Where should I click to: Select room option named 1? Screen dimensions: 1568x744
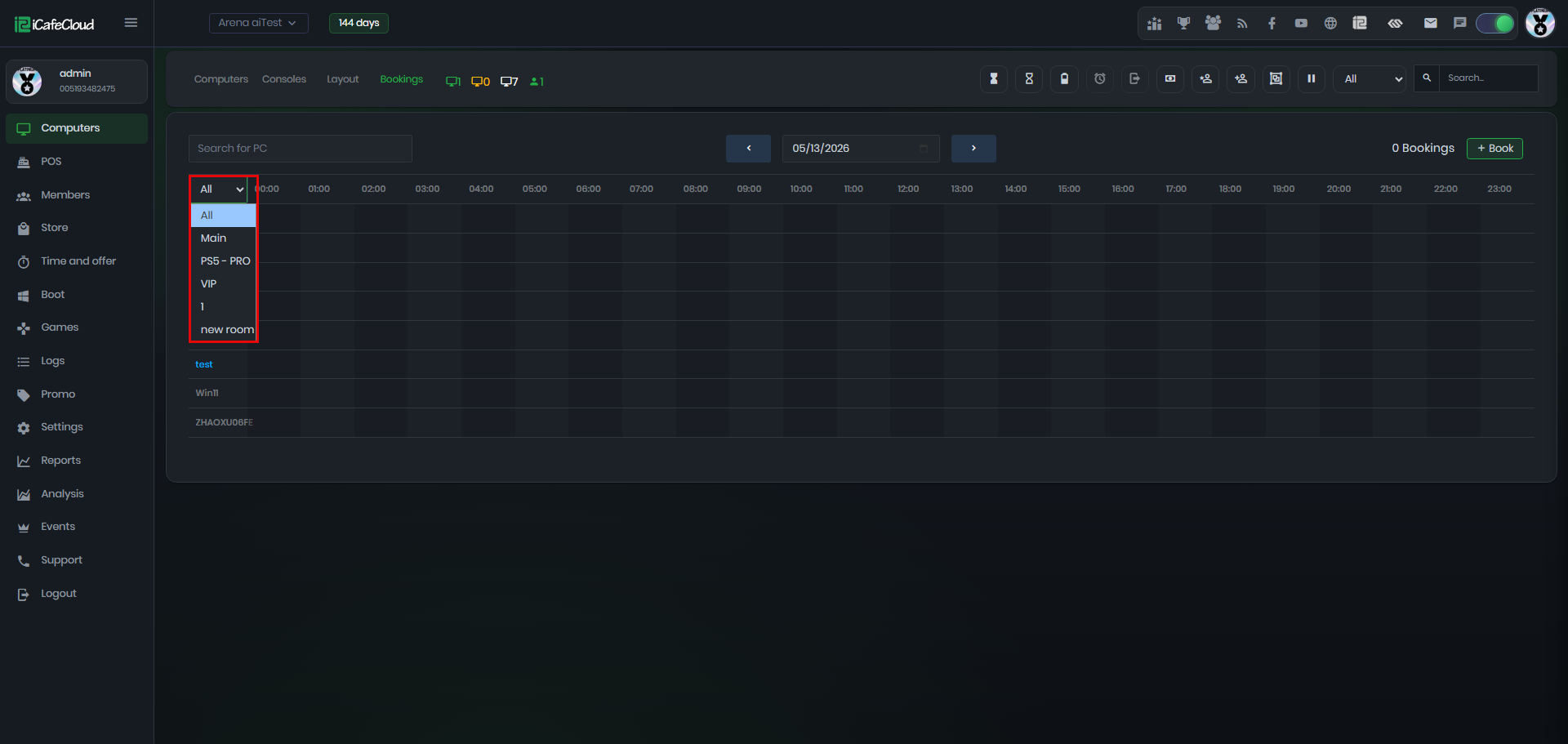pyautogui.click(x=223, y=307)
